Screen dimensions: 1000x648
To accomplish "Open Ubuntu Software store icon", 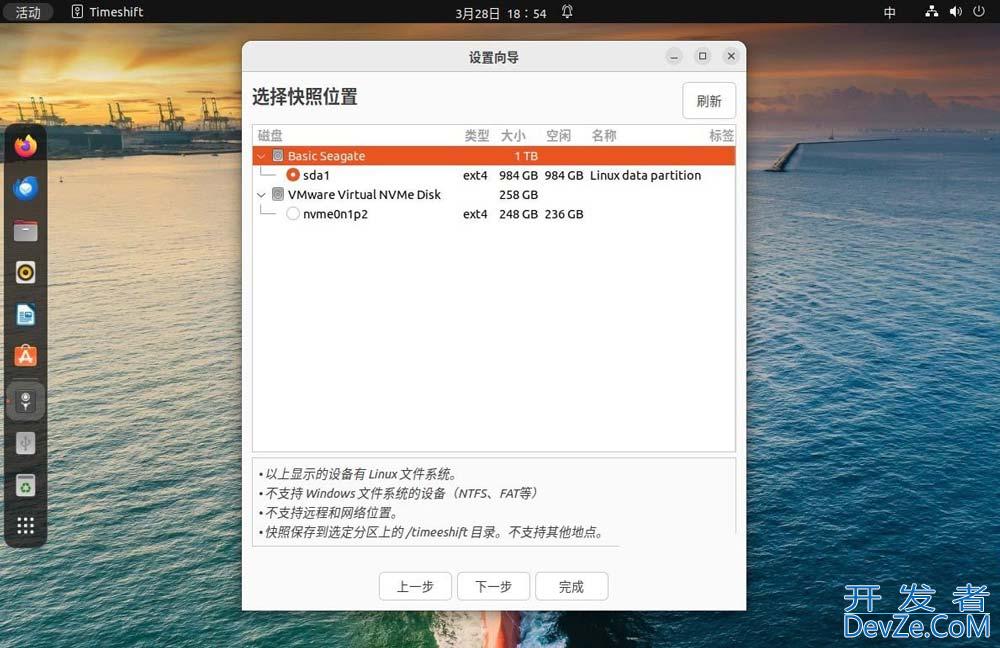I will [26, 356].
